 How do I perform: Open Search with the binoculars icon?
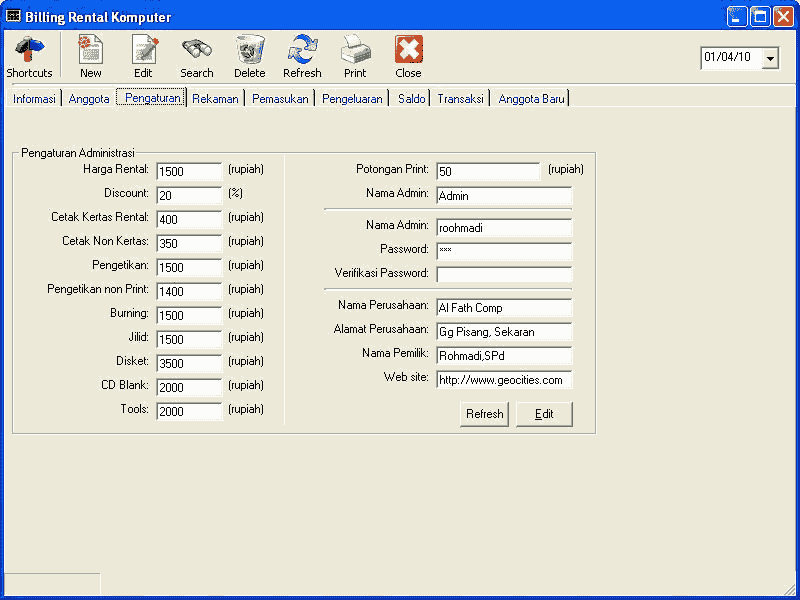coord(196,56)
